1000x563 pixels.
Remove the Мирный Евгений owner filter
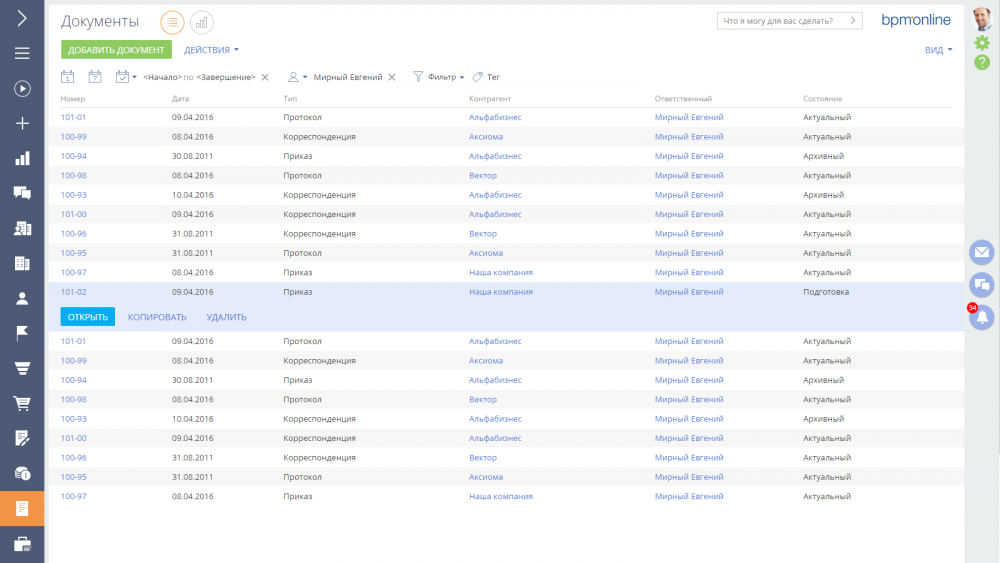tap(392, 77)
